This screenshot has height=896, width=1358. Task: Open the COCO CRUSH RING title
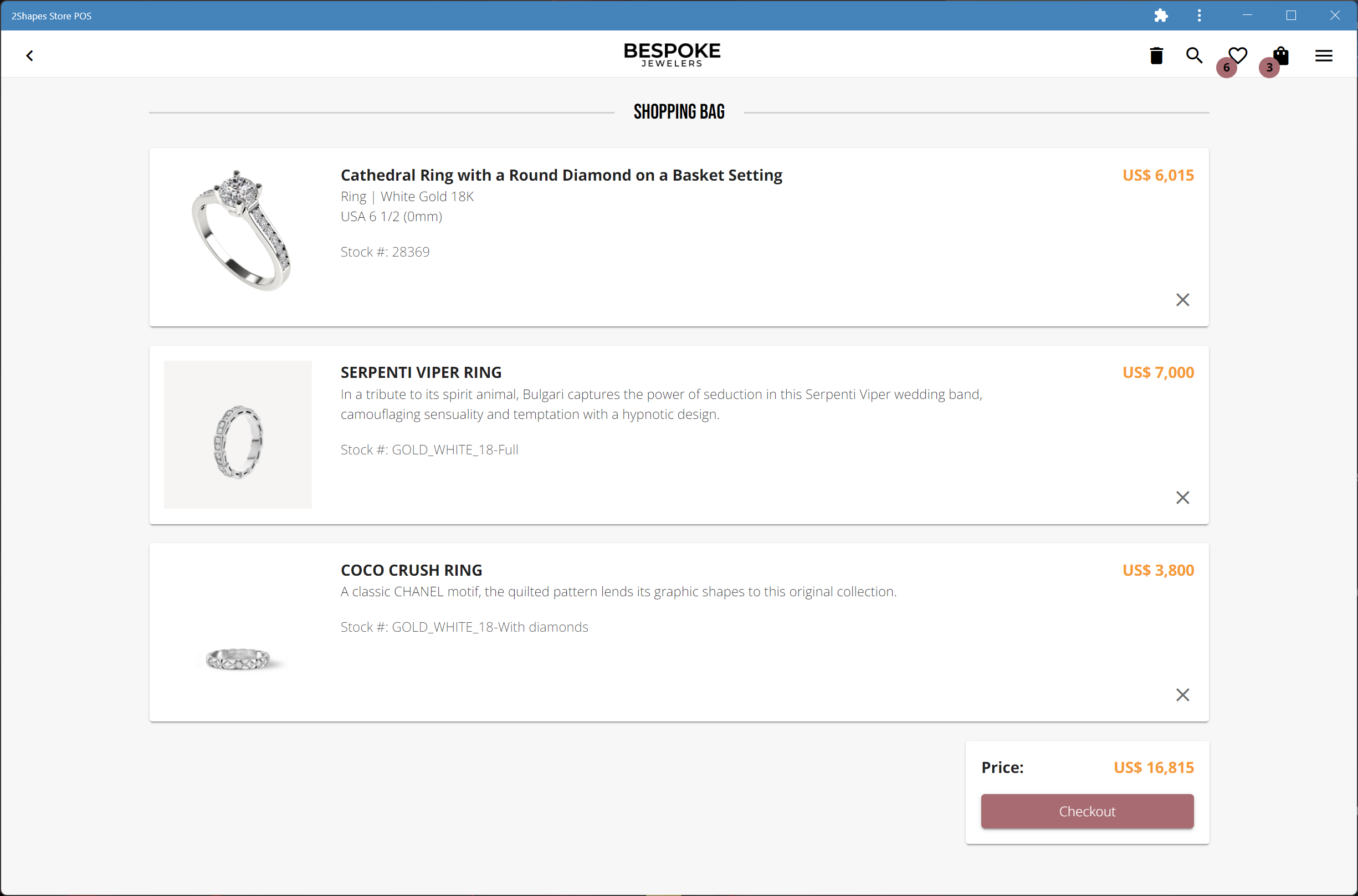click(x=411, y=570)
